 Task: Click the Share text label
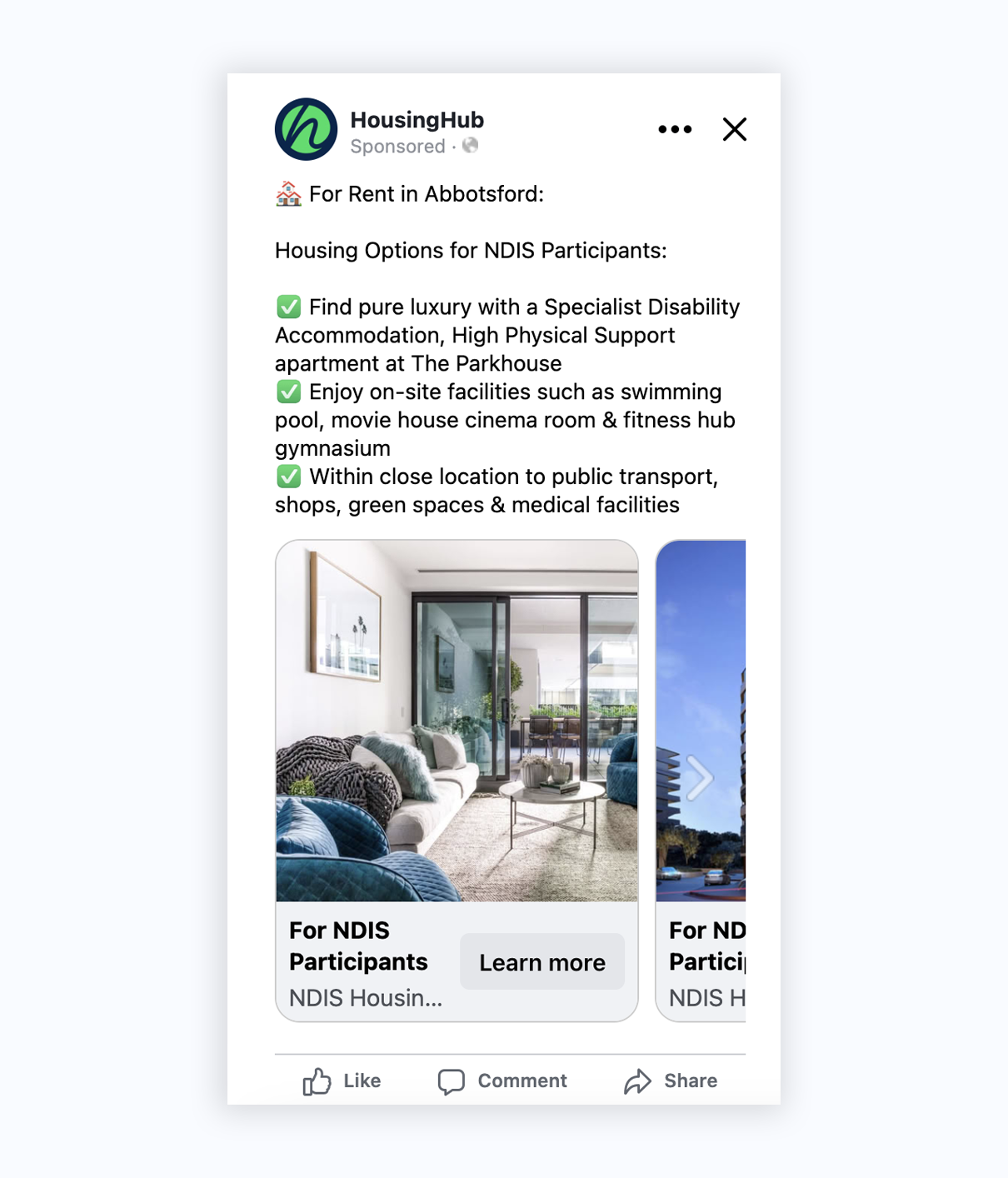[x=691, y=1081]
